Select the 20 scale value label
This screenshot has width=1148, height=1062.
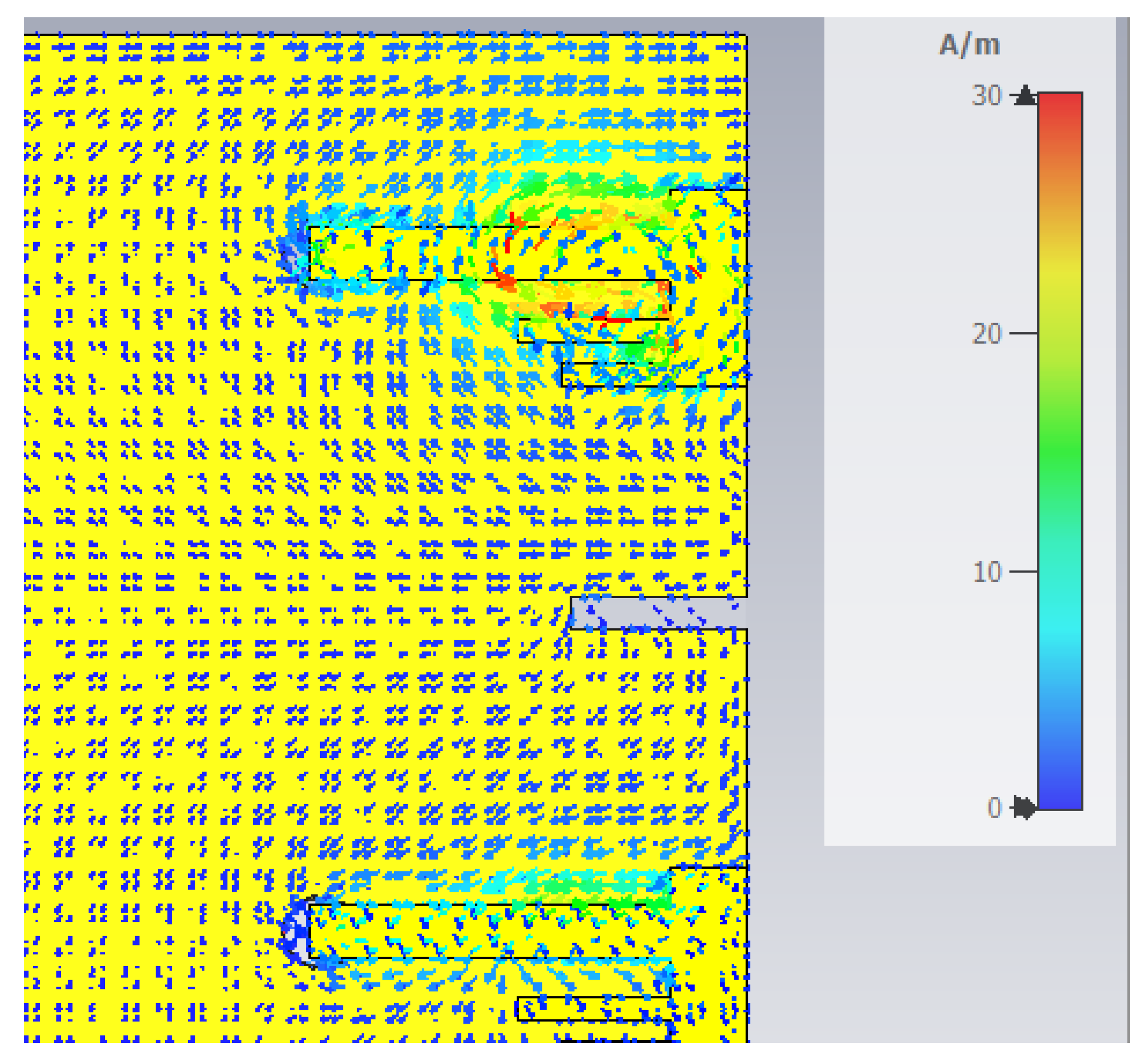[x=987, y=334]
